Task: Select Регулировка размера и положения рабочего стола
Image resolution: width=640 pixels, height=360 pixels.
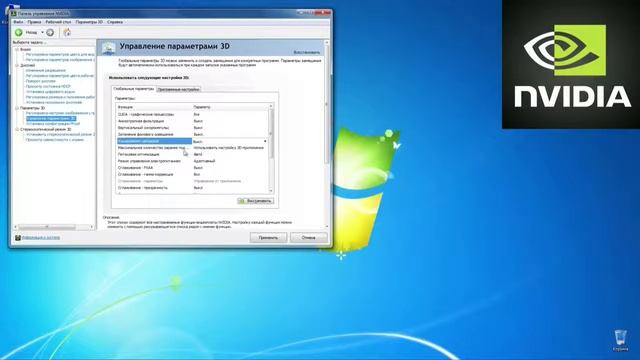Action: [60, 97]
